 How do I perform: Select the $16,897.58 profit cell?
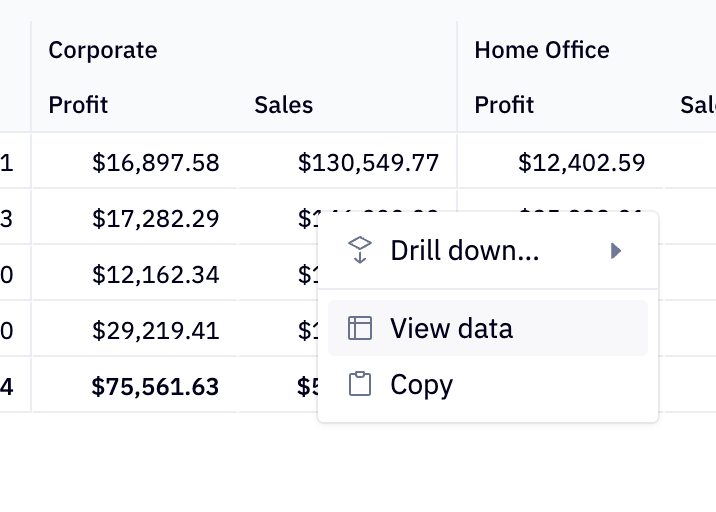click(x=155, y=162)
